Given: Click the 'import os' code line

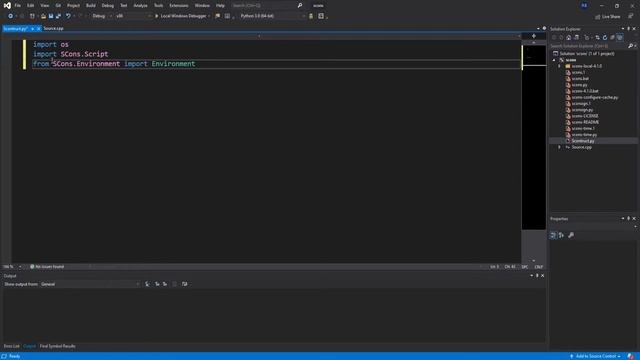Looking at the screenshot, I should (51, 44).
